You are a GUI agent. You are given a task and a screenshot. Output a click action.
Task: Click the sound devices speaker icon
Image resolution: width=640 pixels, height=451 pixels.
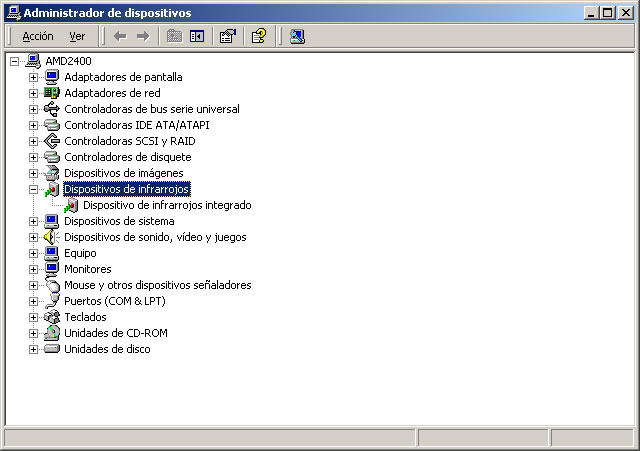[x=52, y=237]
